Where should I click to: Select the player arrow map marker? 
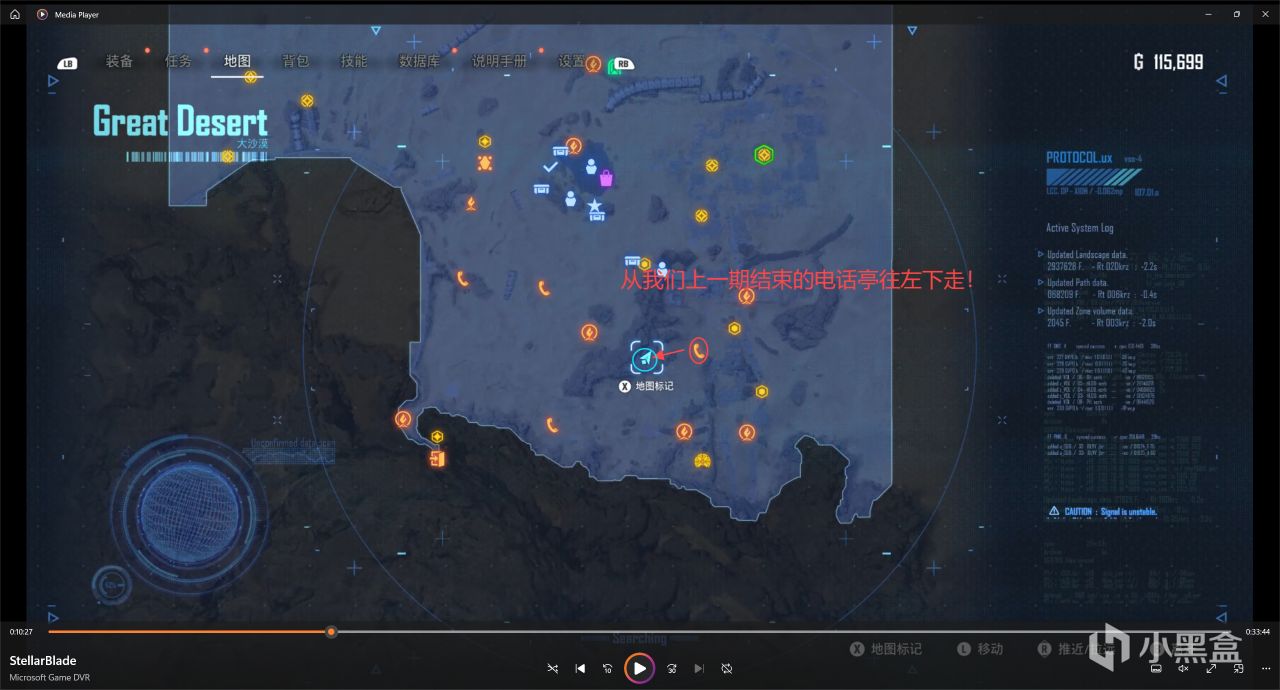[646, 358]
